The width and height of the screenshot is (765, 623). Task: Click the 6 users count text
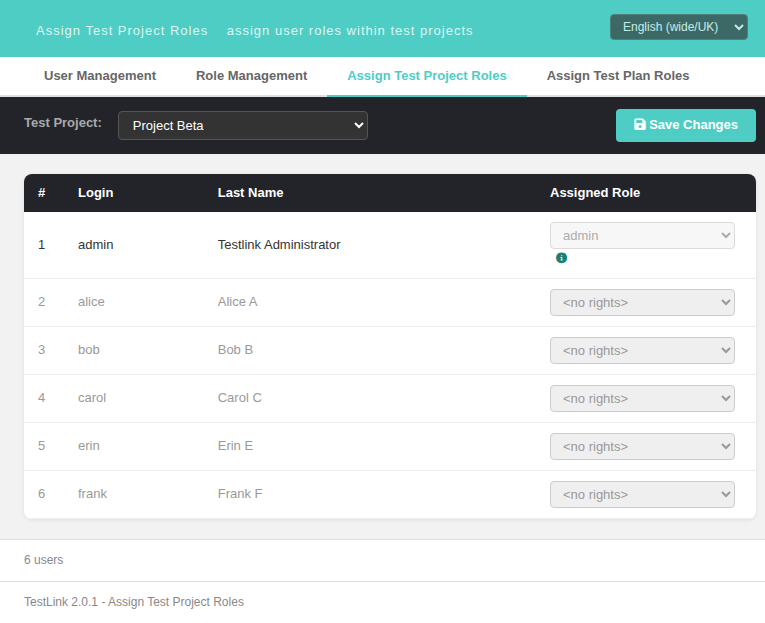(43, 560)
